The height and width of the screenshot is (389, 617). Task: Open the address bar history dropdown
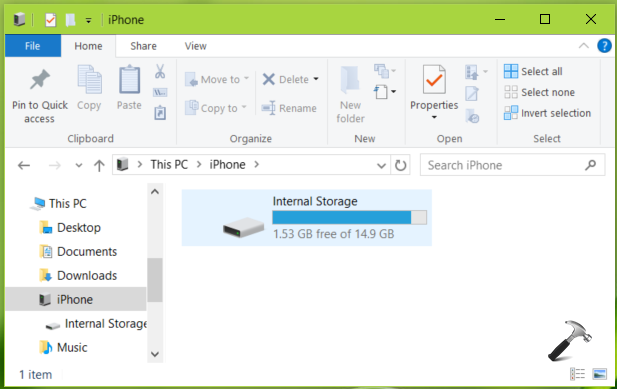381,165
